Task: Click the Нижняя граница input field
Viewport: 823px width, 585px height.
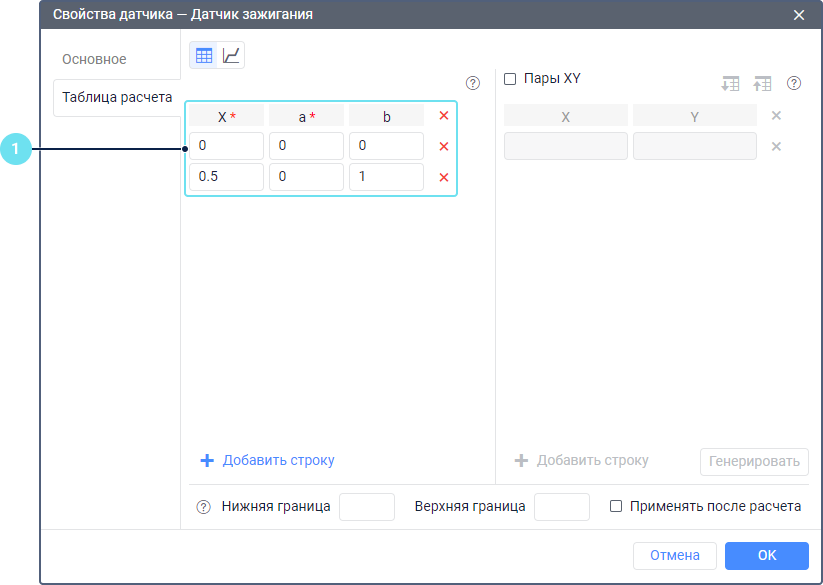Action: (x=367, y=507)
